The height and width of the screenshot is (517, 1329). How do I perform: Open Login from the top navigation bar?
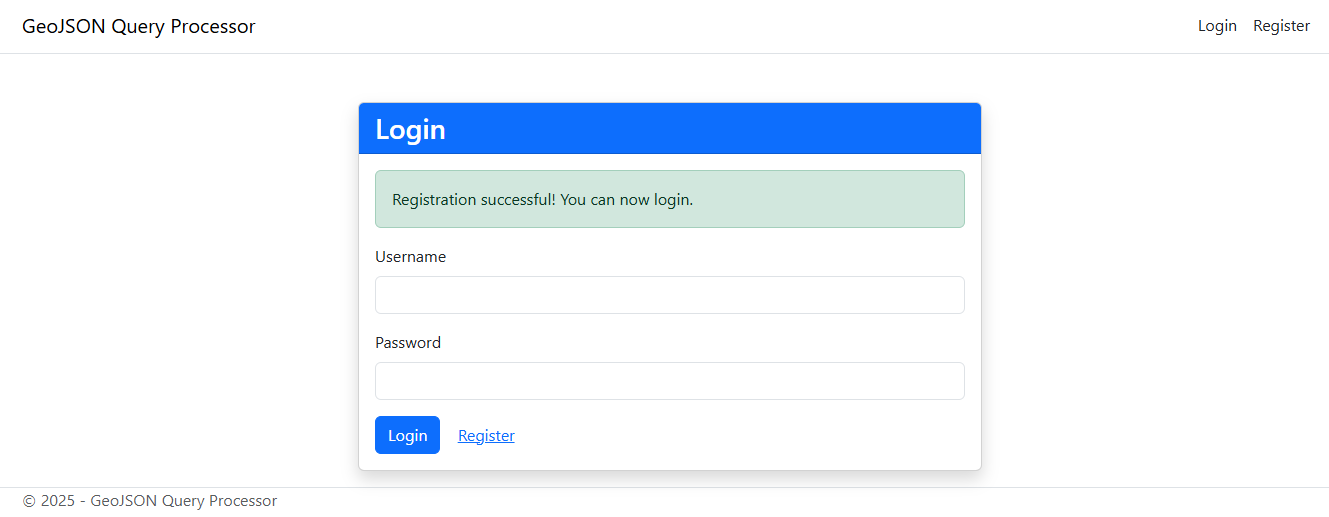click(1217, 26)
